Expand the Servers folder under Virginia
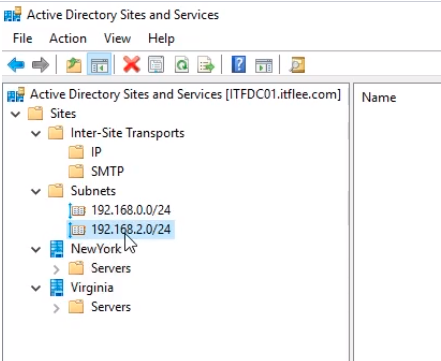 pos(56,308)
